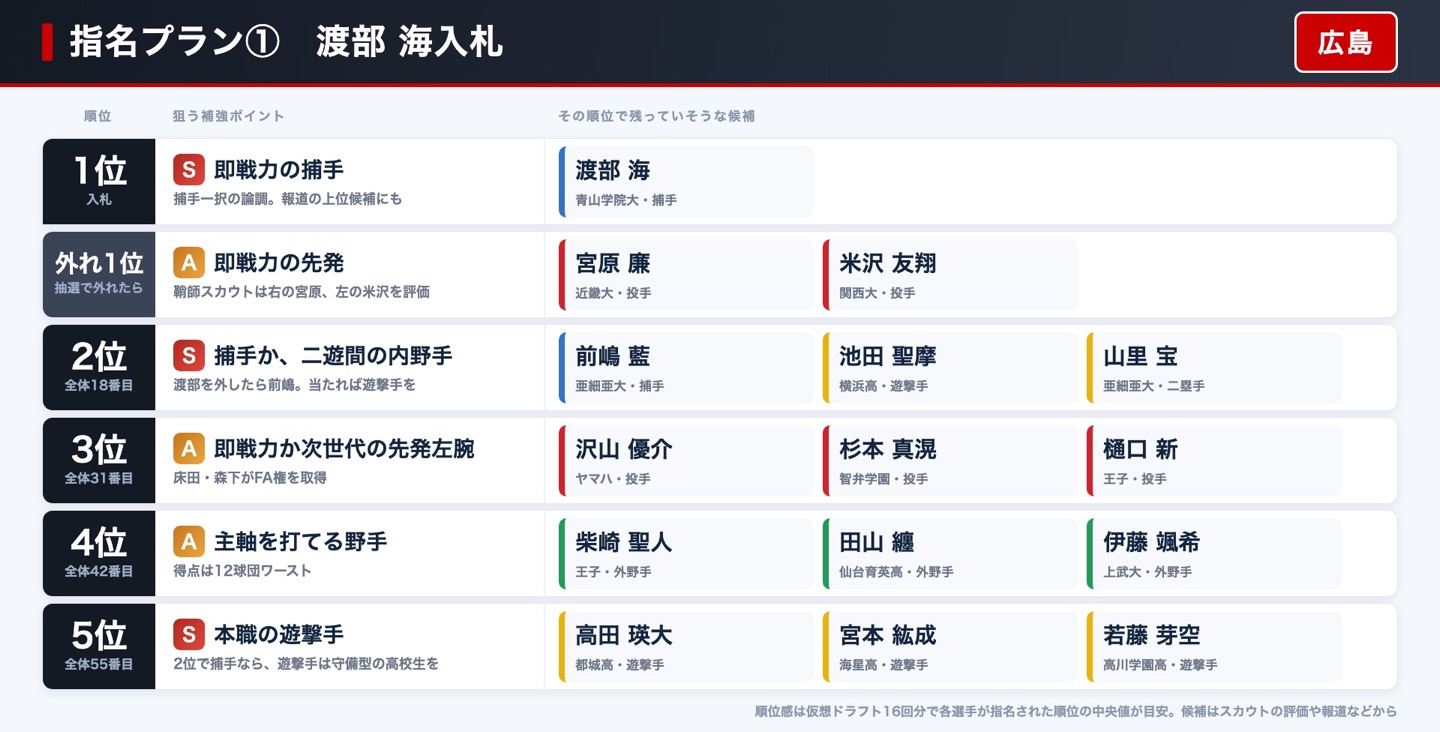1440x732 pixels.
Task: Select the 4位 全体42番目 rank tile
Action: [x=99, y=554]
